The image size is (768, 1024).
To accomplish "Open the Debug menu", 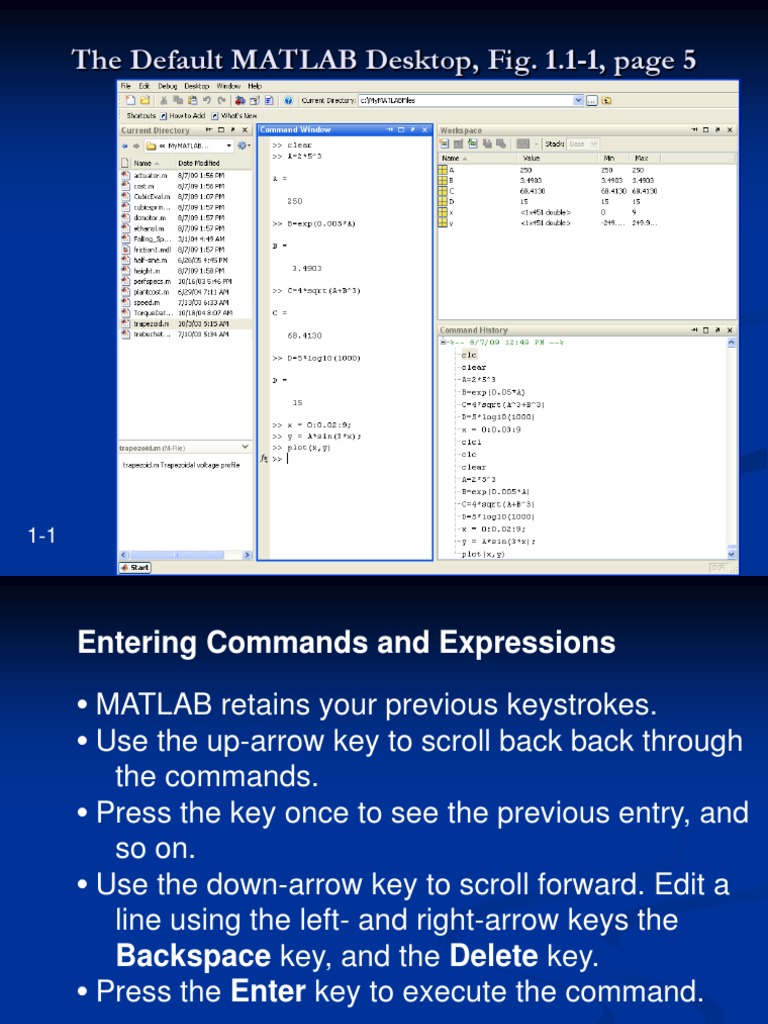I will 167,86.
